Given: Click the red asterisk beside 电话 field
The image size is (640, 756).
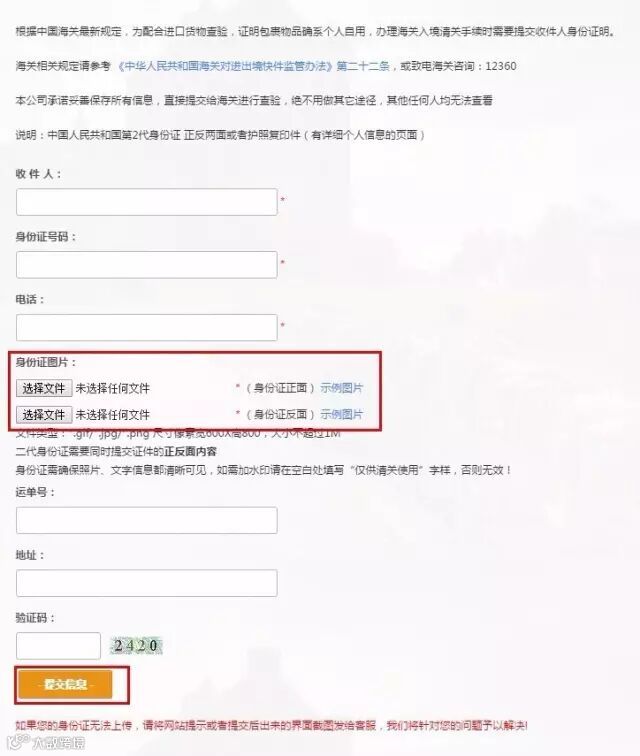Looking at the screenshot, I should (283, 325).
